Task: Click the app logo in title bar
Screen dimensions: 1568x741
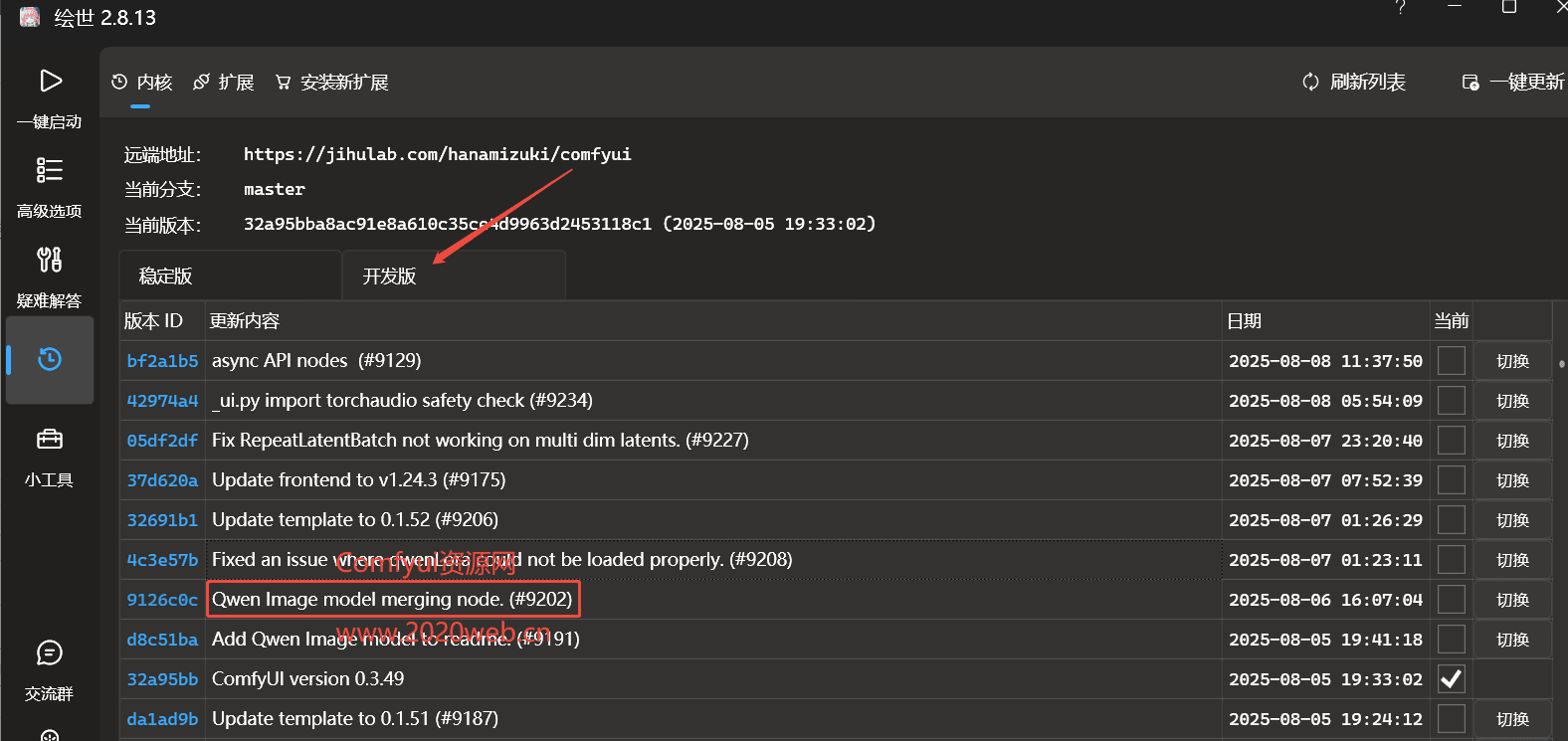Action: point(30,17)
